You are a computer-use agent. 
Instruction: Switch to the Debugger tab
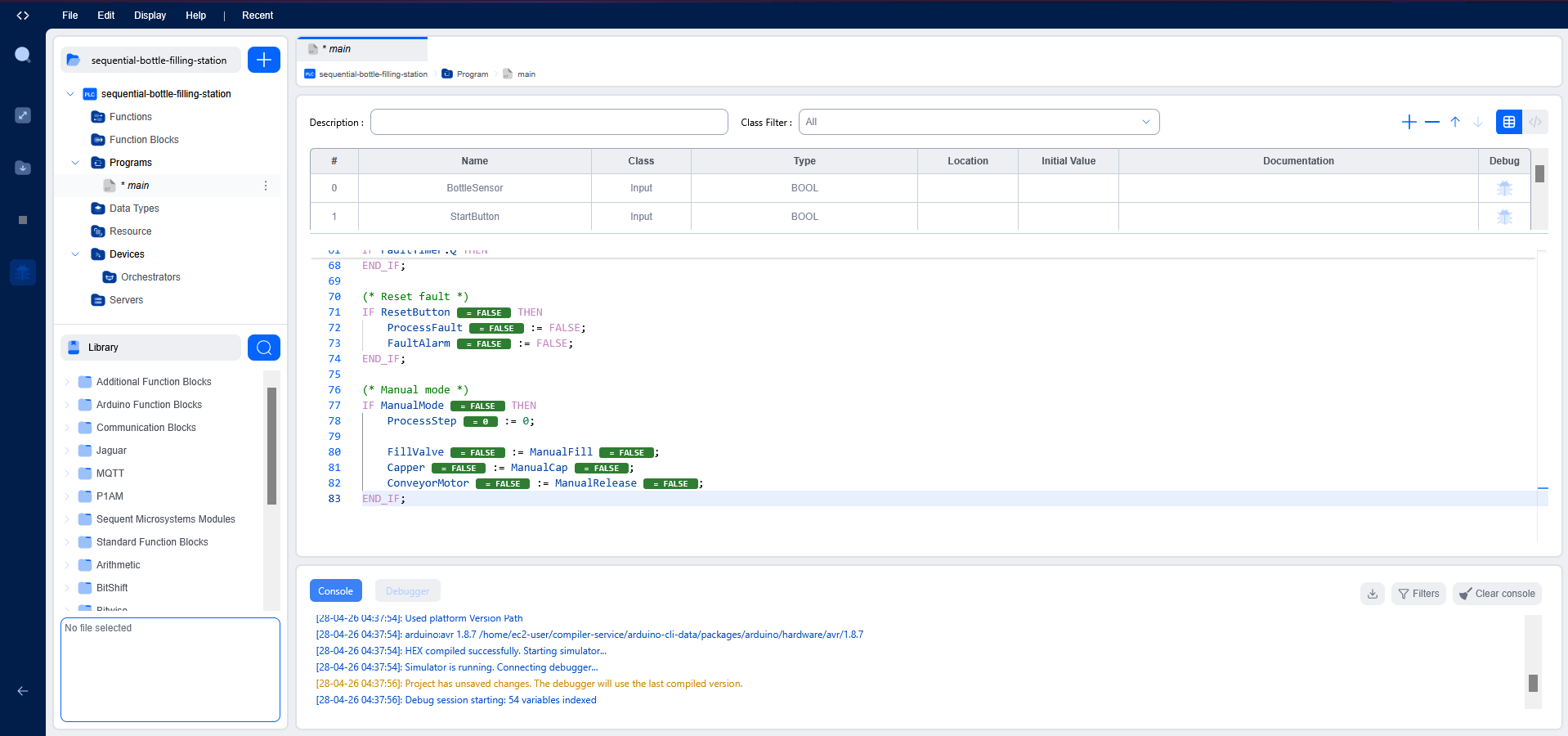(408, 590)
